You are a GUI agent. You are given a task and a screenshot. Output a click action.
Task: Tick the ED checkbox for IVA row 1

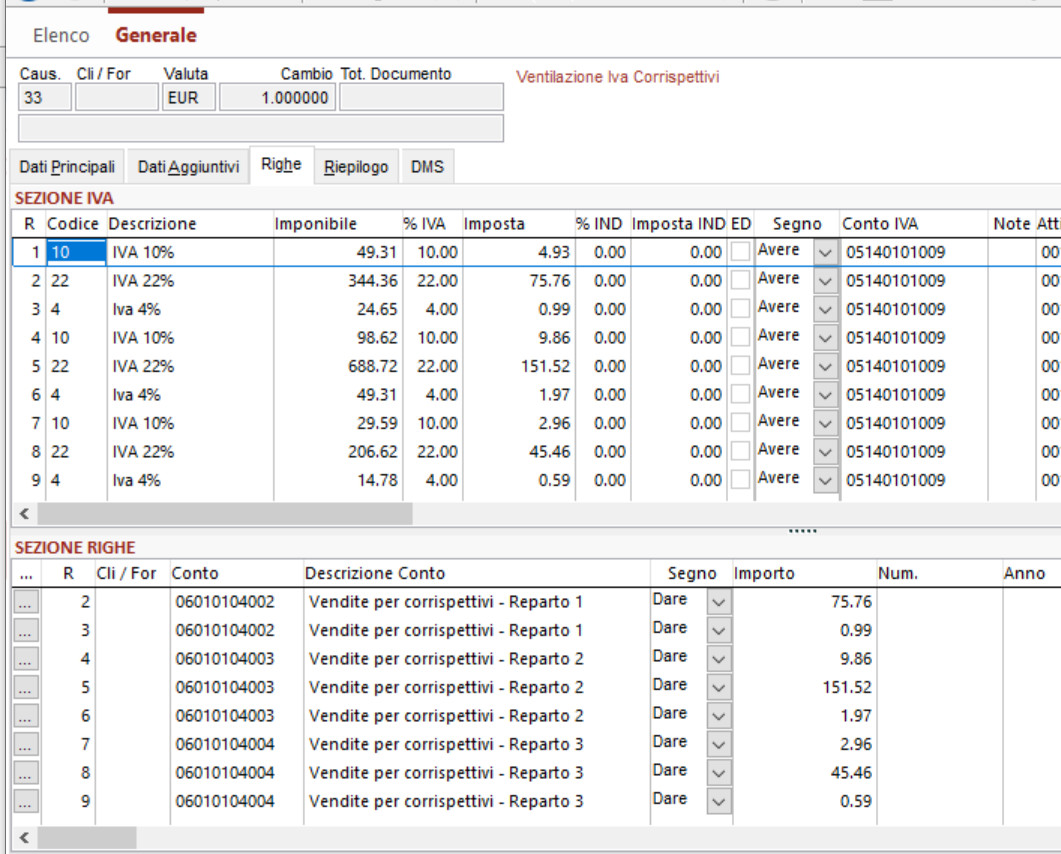[740, 252]
